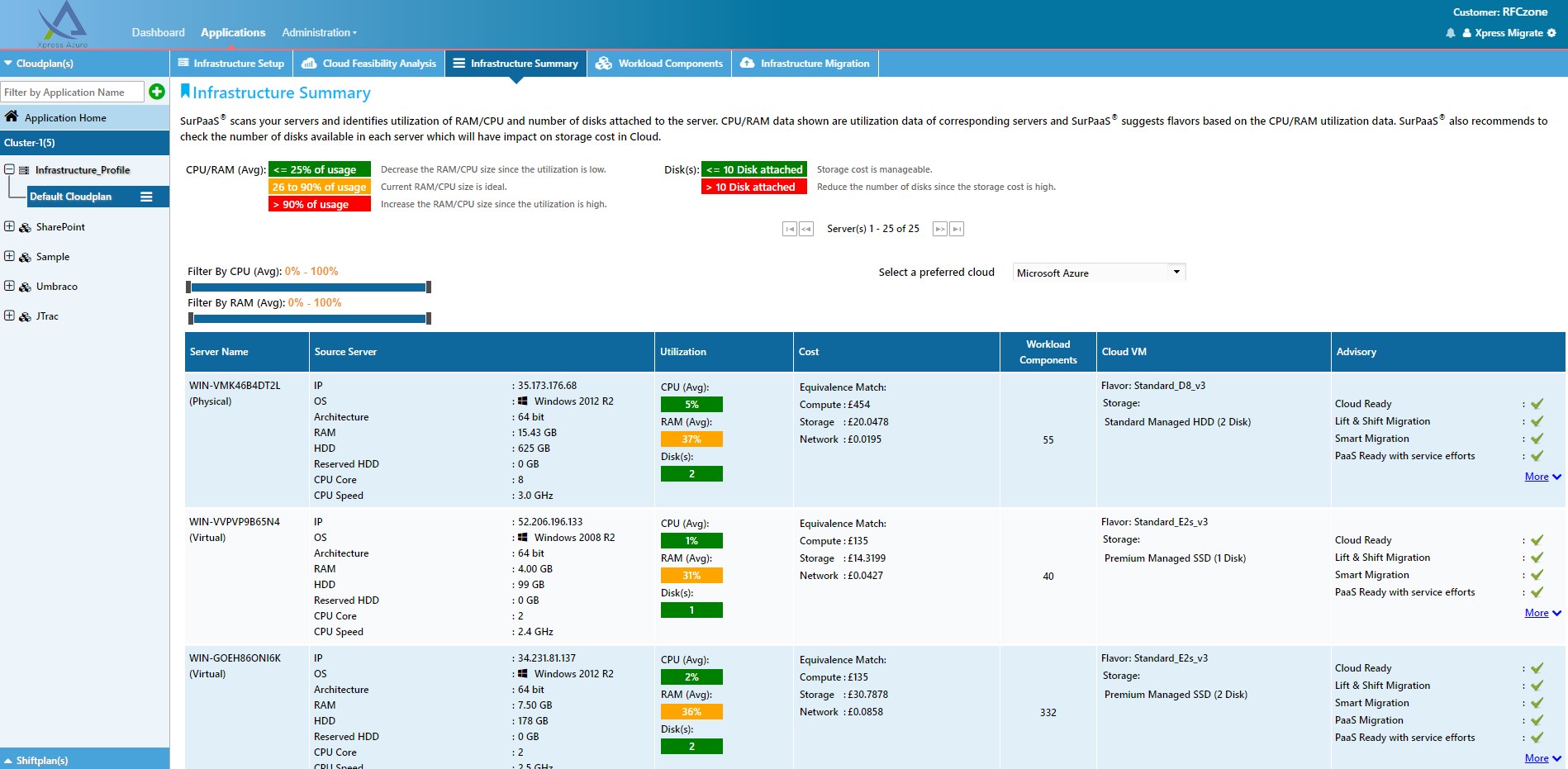Click Windows logo next to Windows 2008 R2
The height and width of the screenshot is (769, 1568).
pos(523,537)
